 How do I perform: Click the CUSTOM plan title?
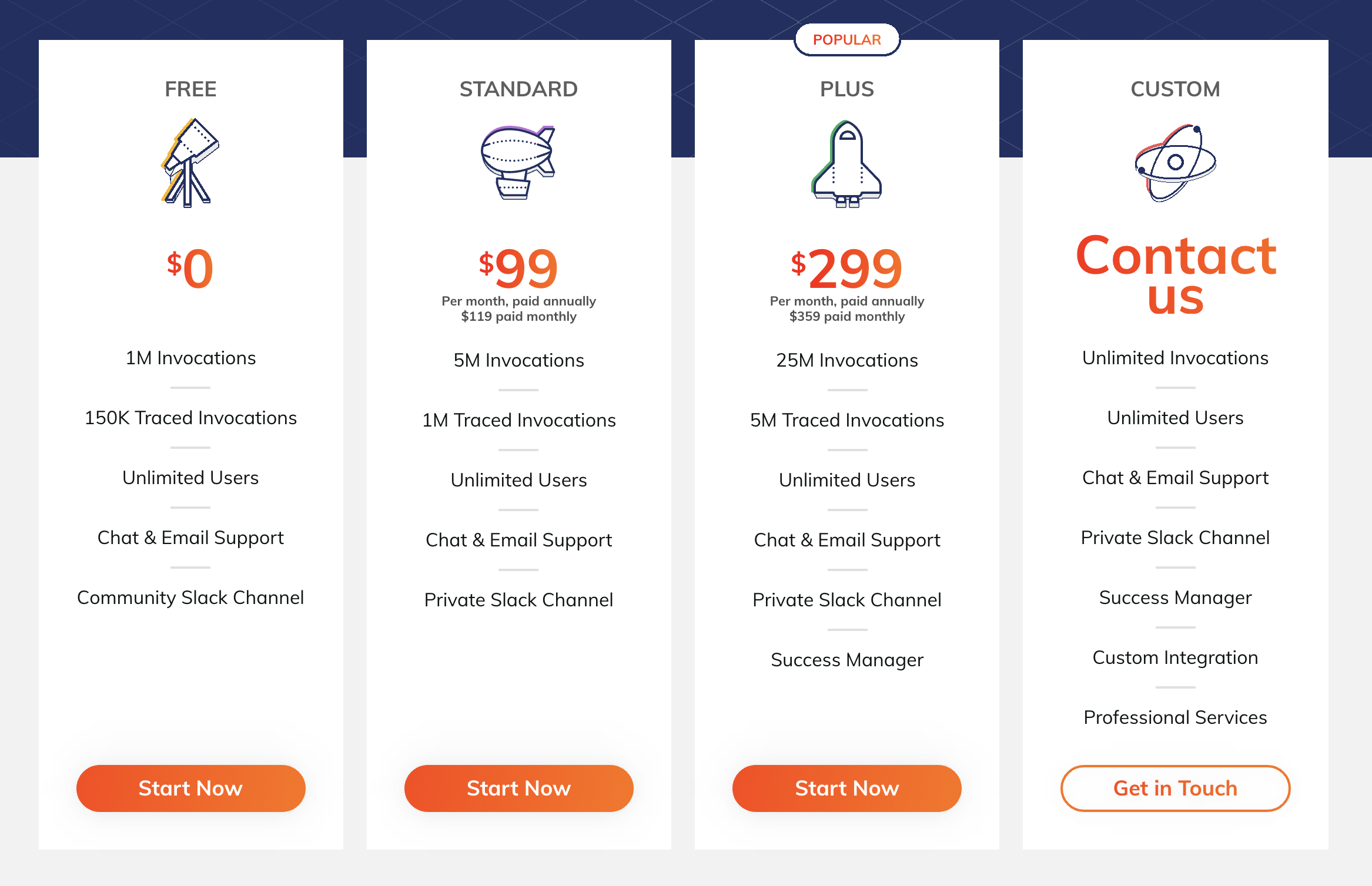click(x=1175, y=89)
